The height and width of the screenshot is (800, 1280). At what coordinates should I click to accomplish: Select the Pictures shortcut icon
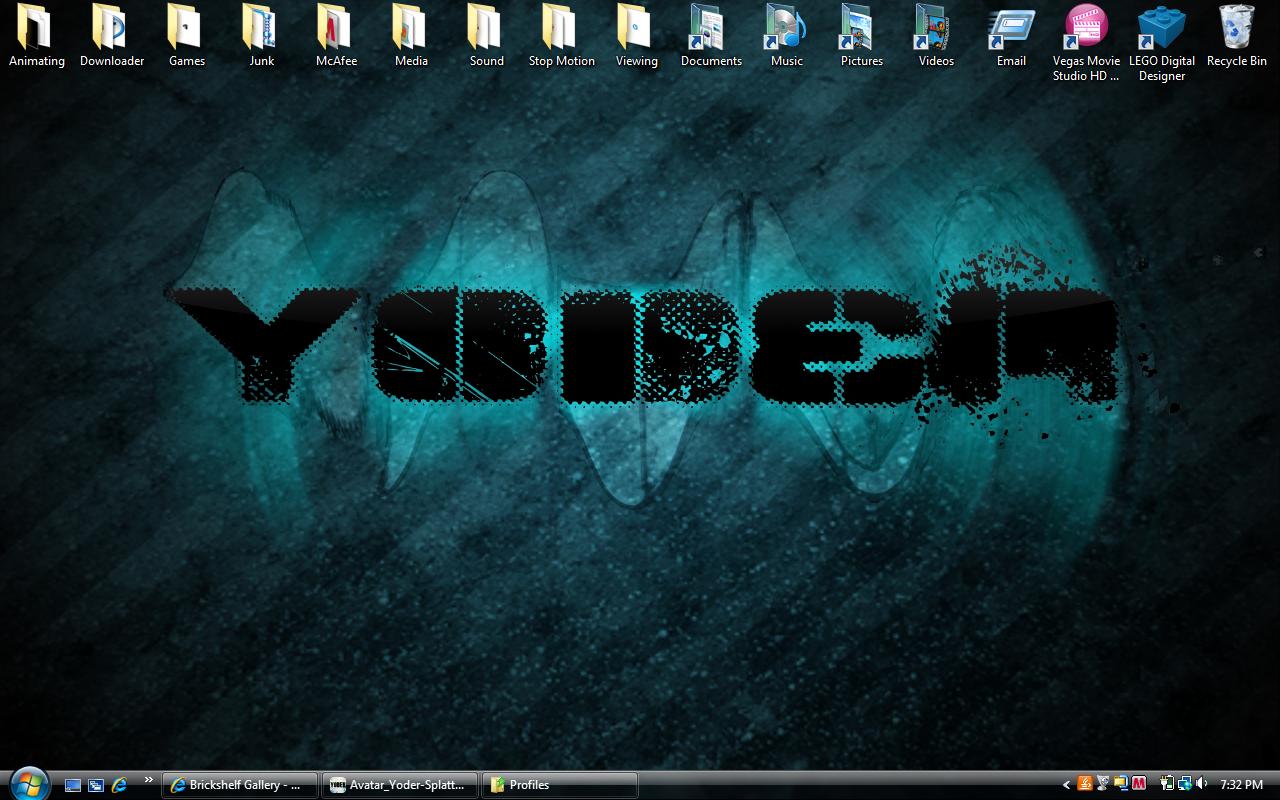[x=862, y=37]
